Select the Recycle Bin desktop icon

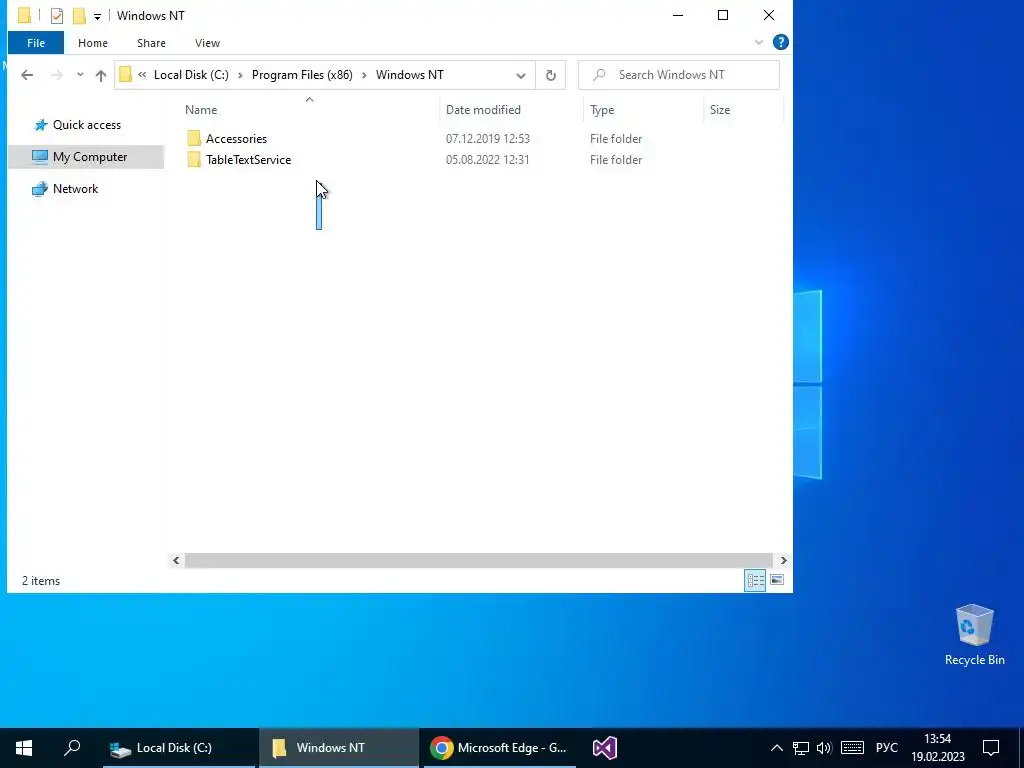tap(974, 635)
